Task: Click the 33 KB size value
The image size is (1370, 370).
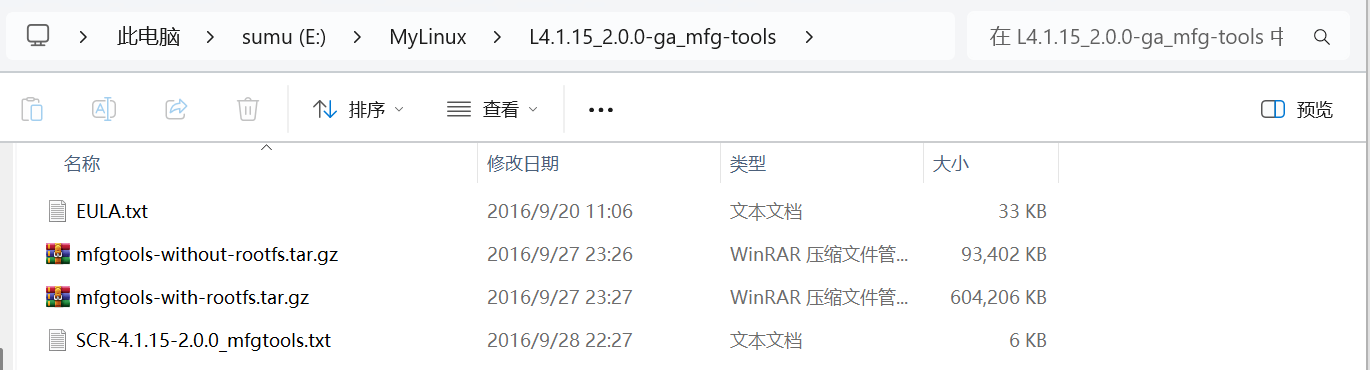Action: point(1022,211)
